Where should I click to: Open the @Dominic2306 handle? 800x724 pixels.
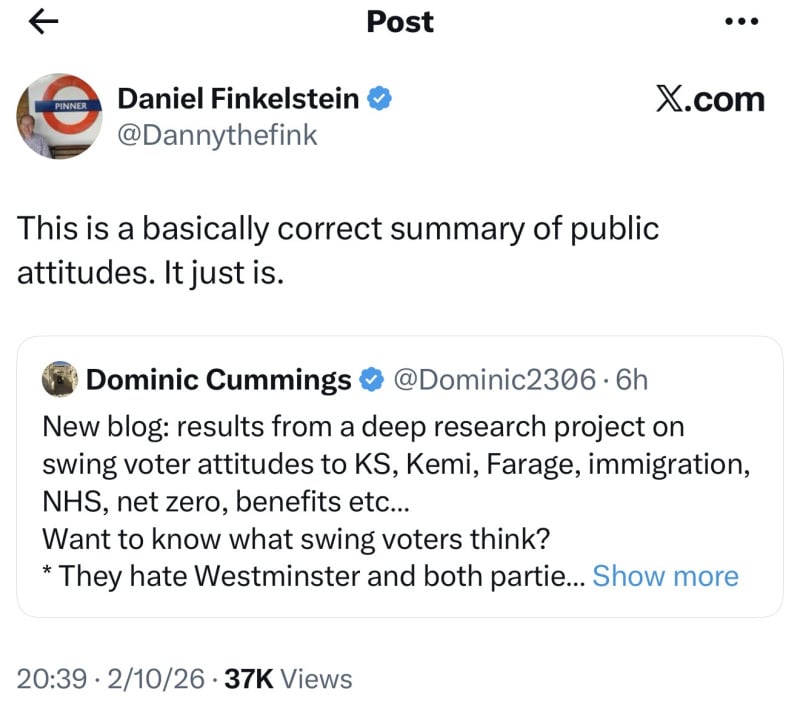(x=495, y=380)
